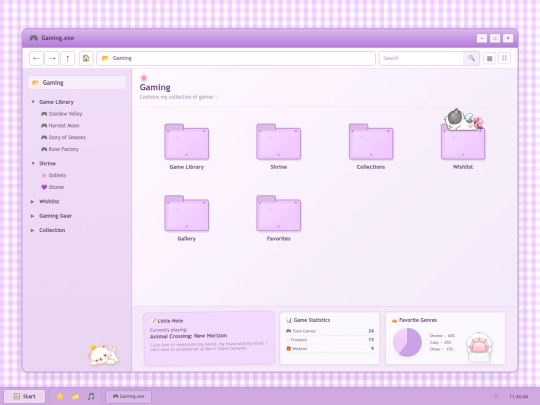This screenshot has height=405, width=540.
Task: Select the Gaming root sidebar item
Action: point(77,83)
